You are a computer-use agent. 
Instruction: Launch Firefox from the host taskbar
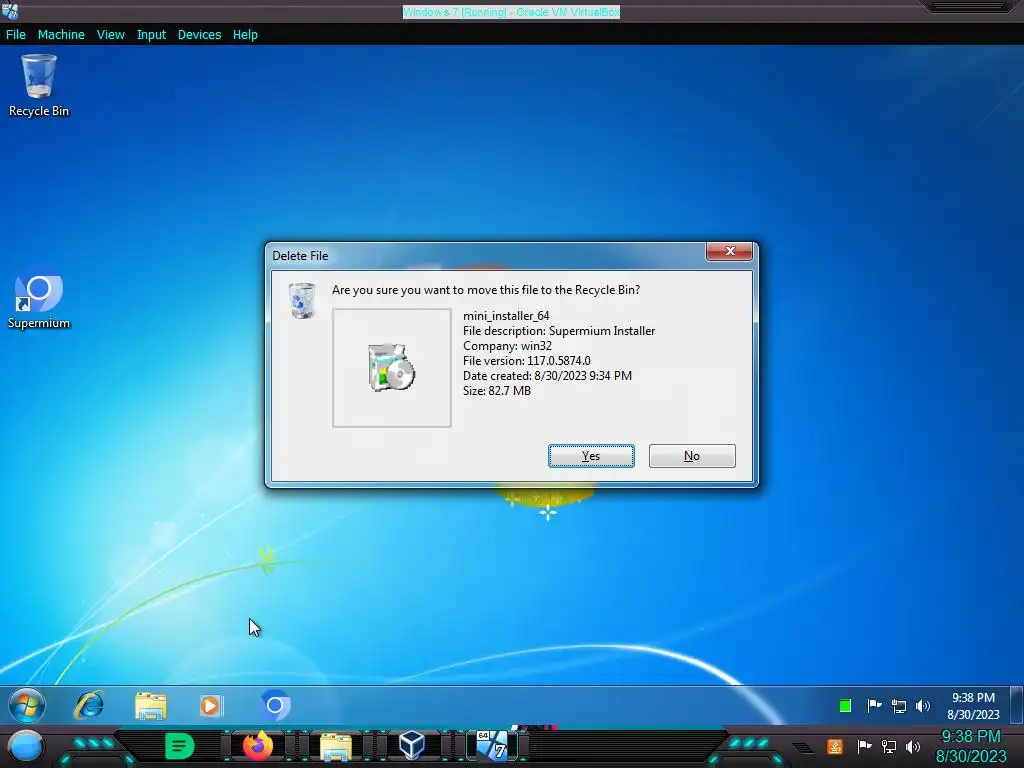[258, 746]
